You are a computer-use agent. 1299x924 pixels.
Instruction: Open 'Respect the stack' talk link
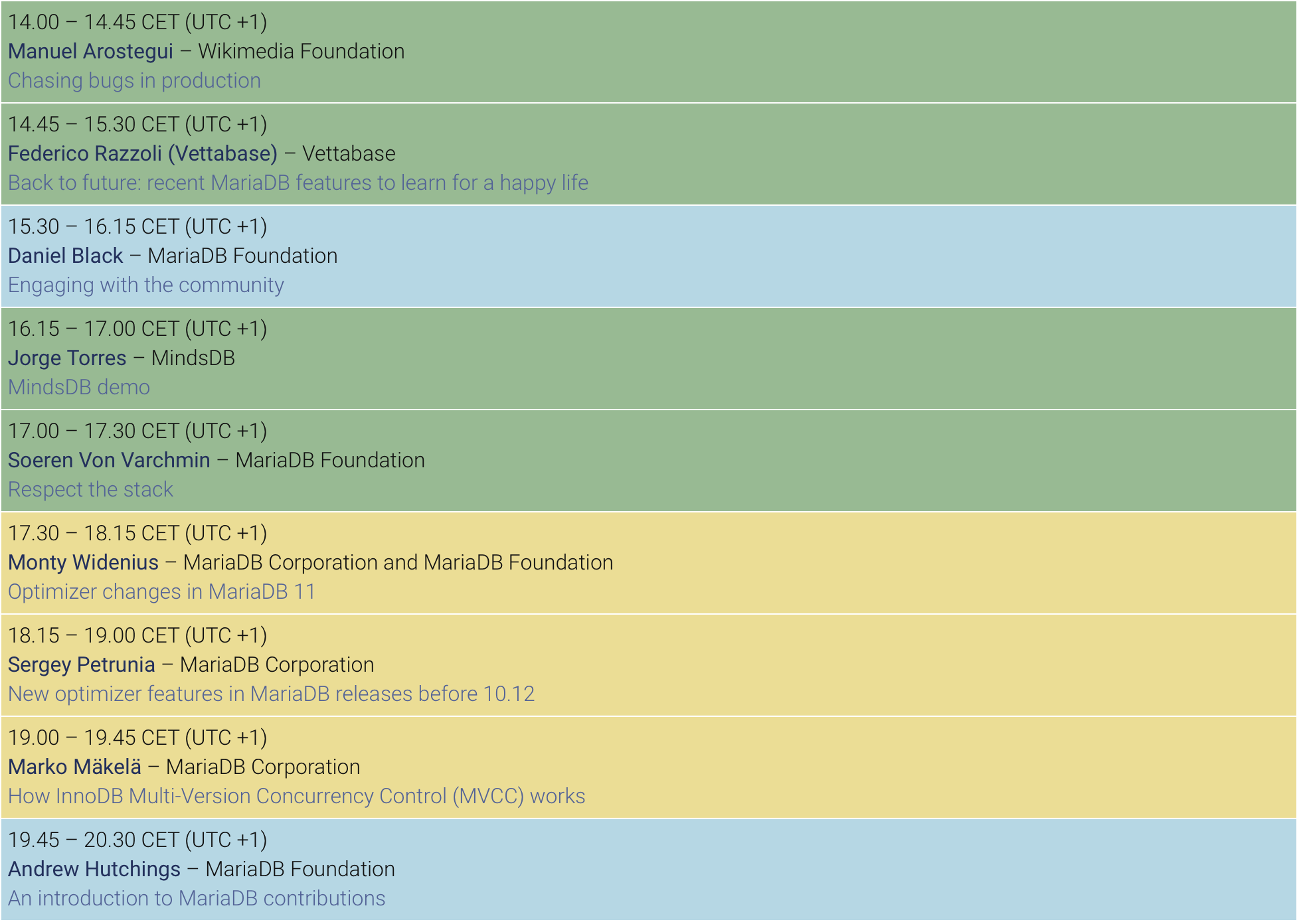tap(90, 490)
